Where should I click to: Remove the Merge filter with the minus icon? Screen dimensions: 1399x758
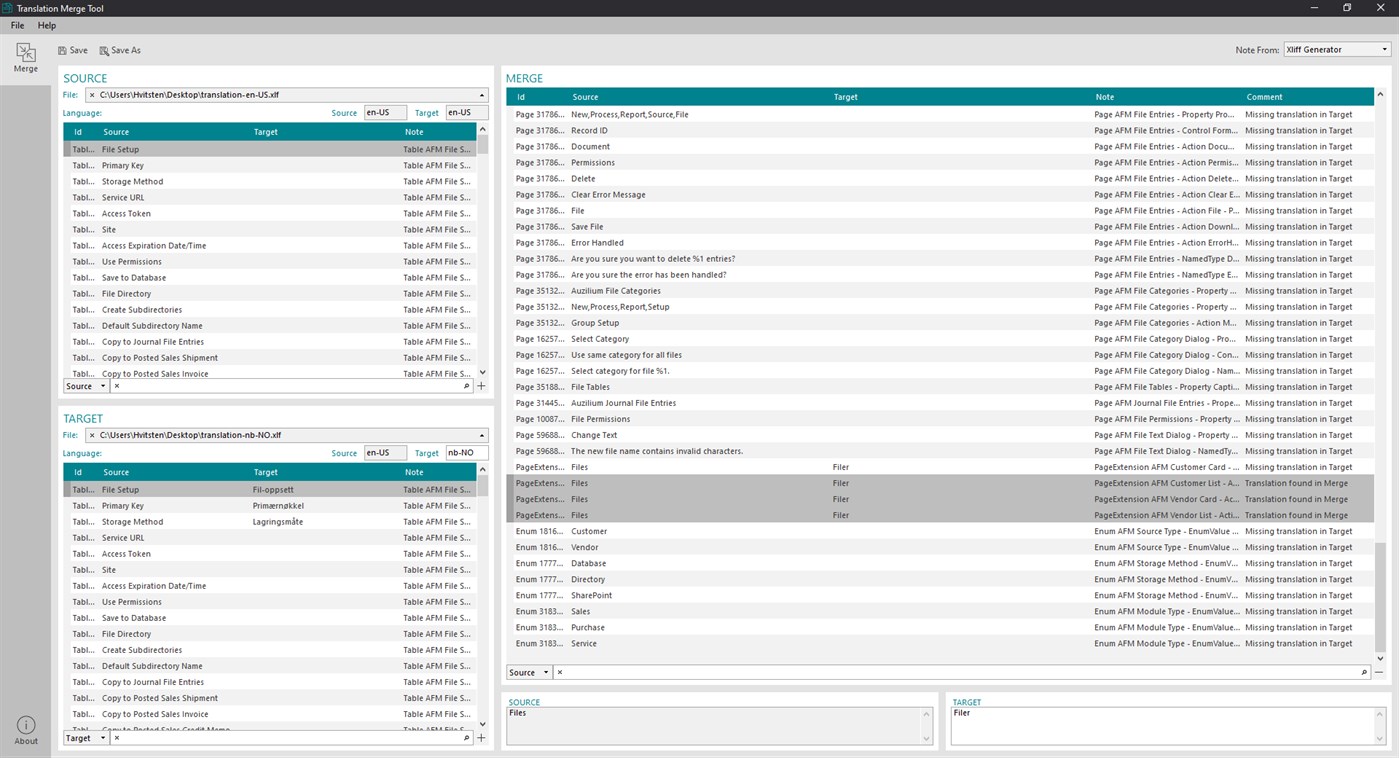tap(1379, 672)
